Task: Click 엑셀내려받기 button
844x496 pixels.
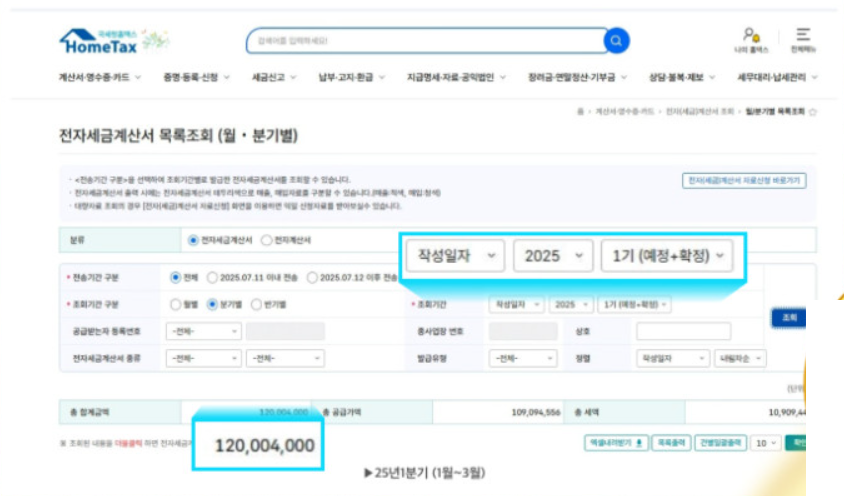Action: coord(616,443)
